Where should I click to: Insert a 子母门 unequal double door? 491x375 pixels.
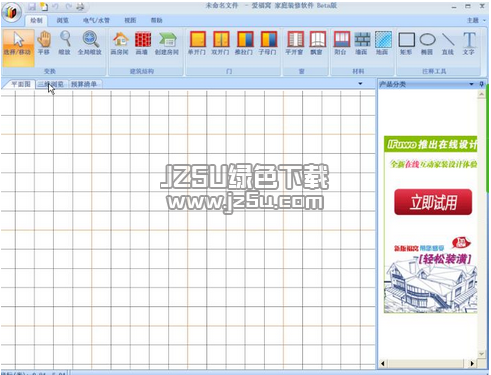268,43
